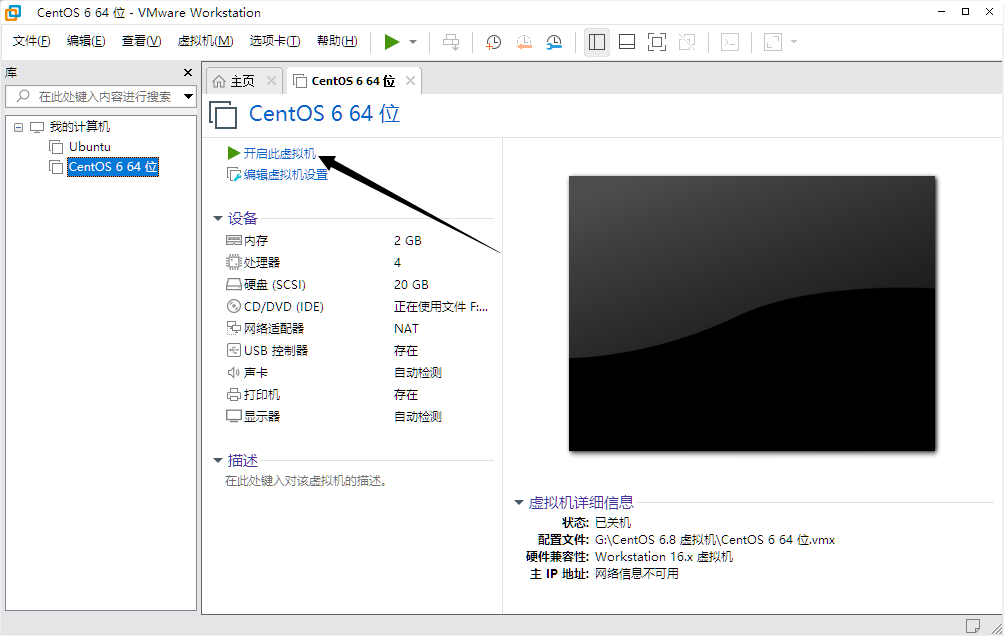Close the CentOS 6 64 位 tab

click(410, 81)
